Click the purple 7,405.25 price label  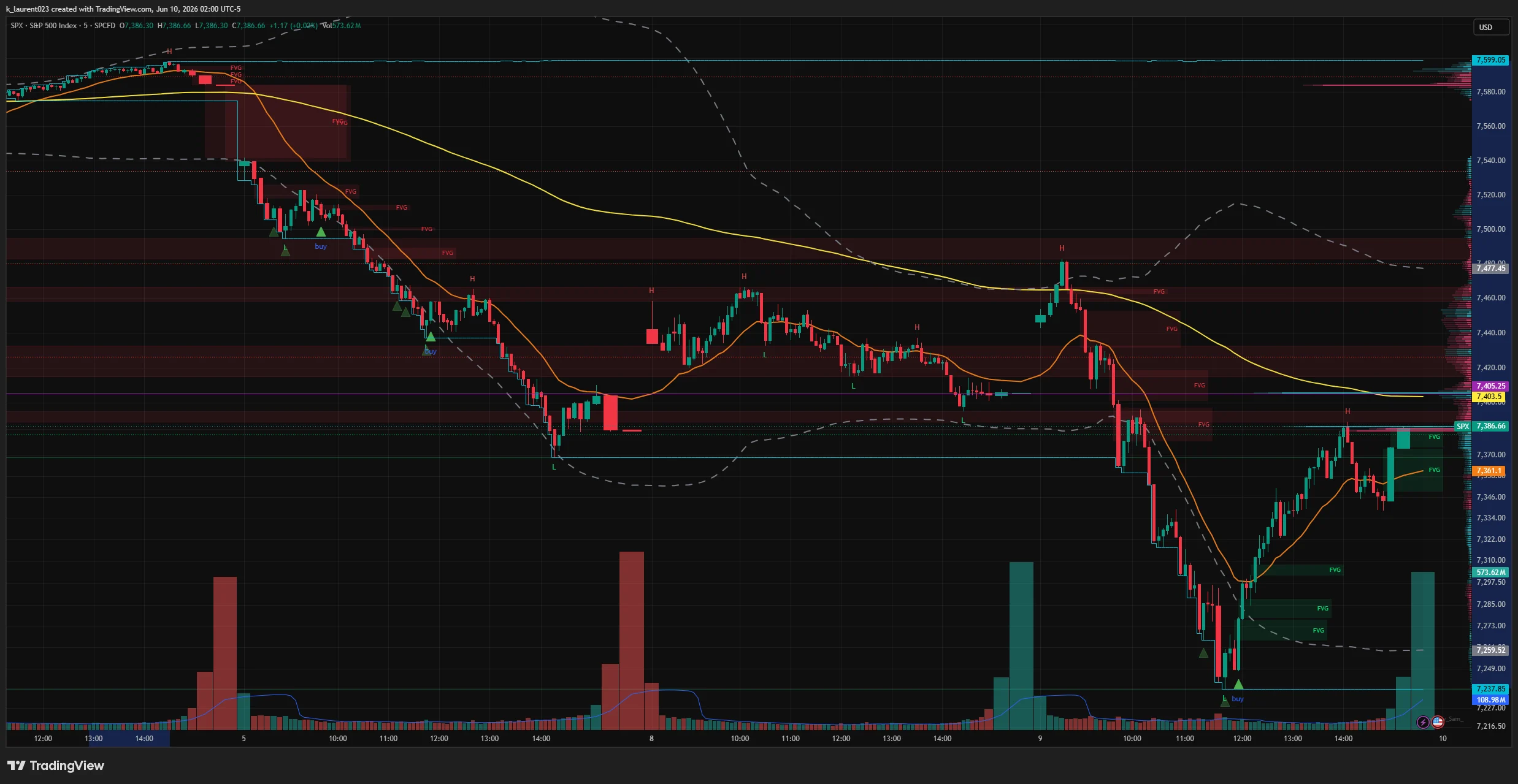click(x=1490, y=386)
